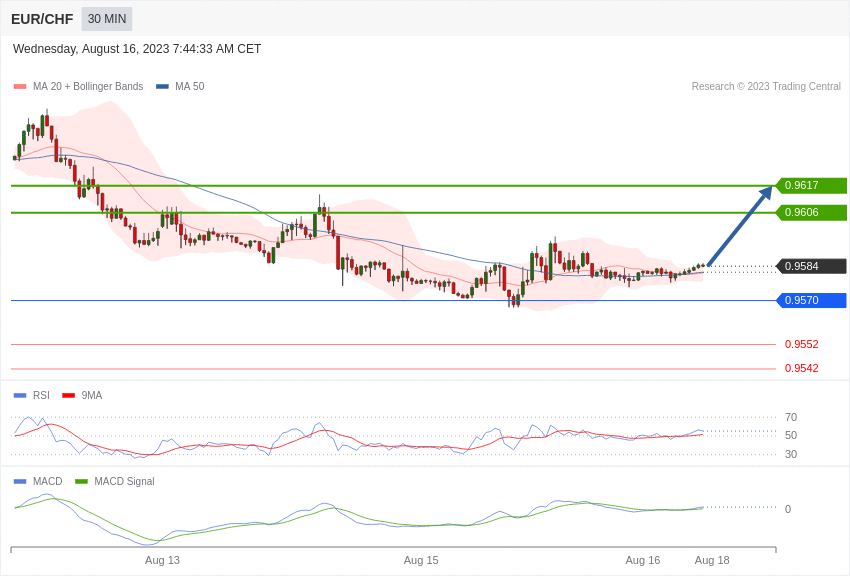Click the date line 'Wednesday, August 16, 2023 7:44:33 AM CET'
Viewport: 850px width, 576px height.
pos(137,49)
